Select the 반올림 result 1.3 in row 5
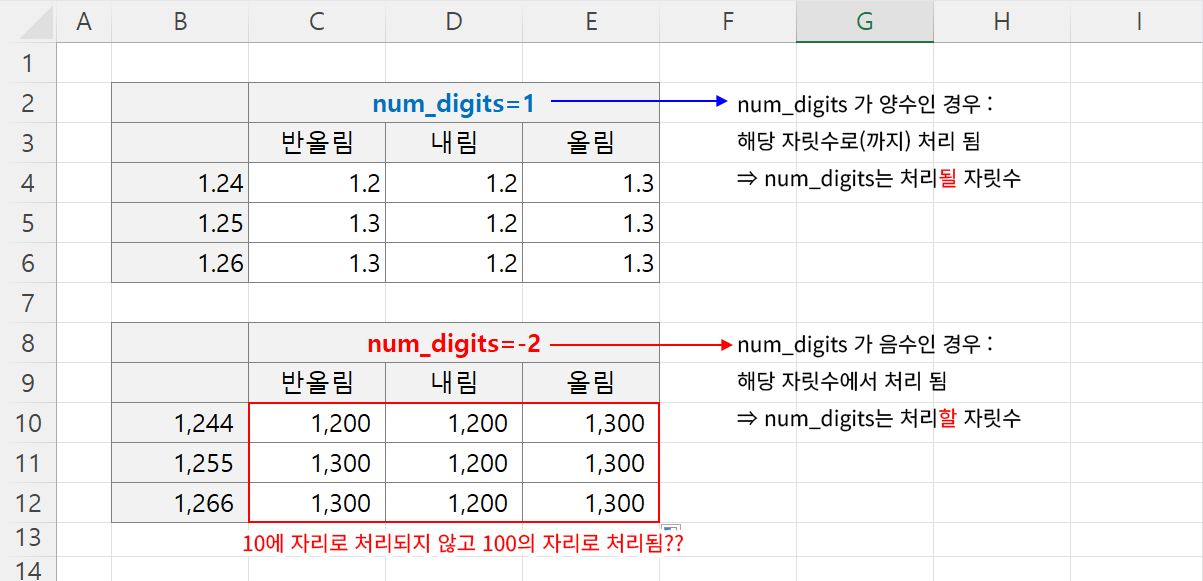Screen dimensions: 1203x581 click(317, 223)
